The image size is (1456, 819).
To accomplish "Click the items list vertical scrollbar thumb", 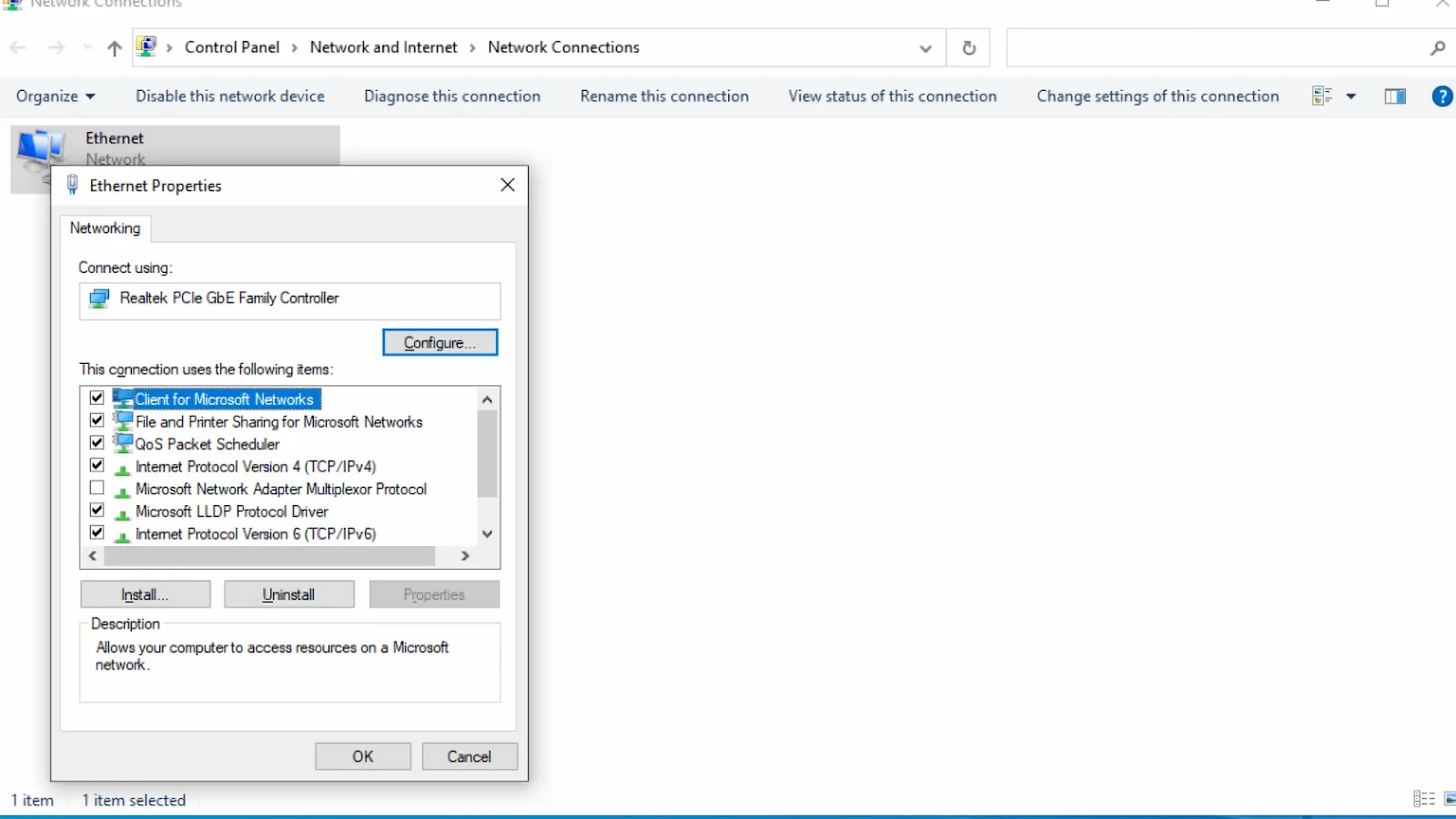I will point(488,454).
